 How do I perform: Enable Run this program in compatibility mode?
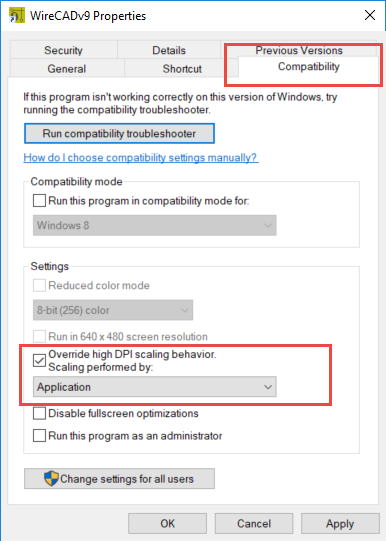click(x=39, y=200)
